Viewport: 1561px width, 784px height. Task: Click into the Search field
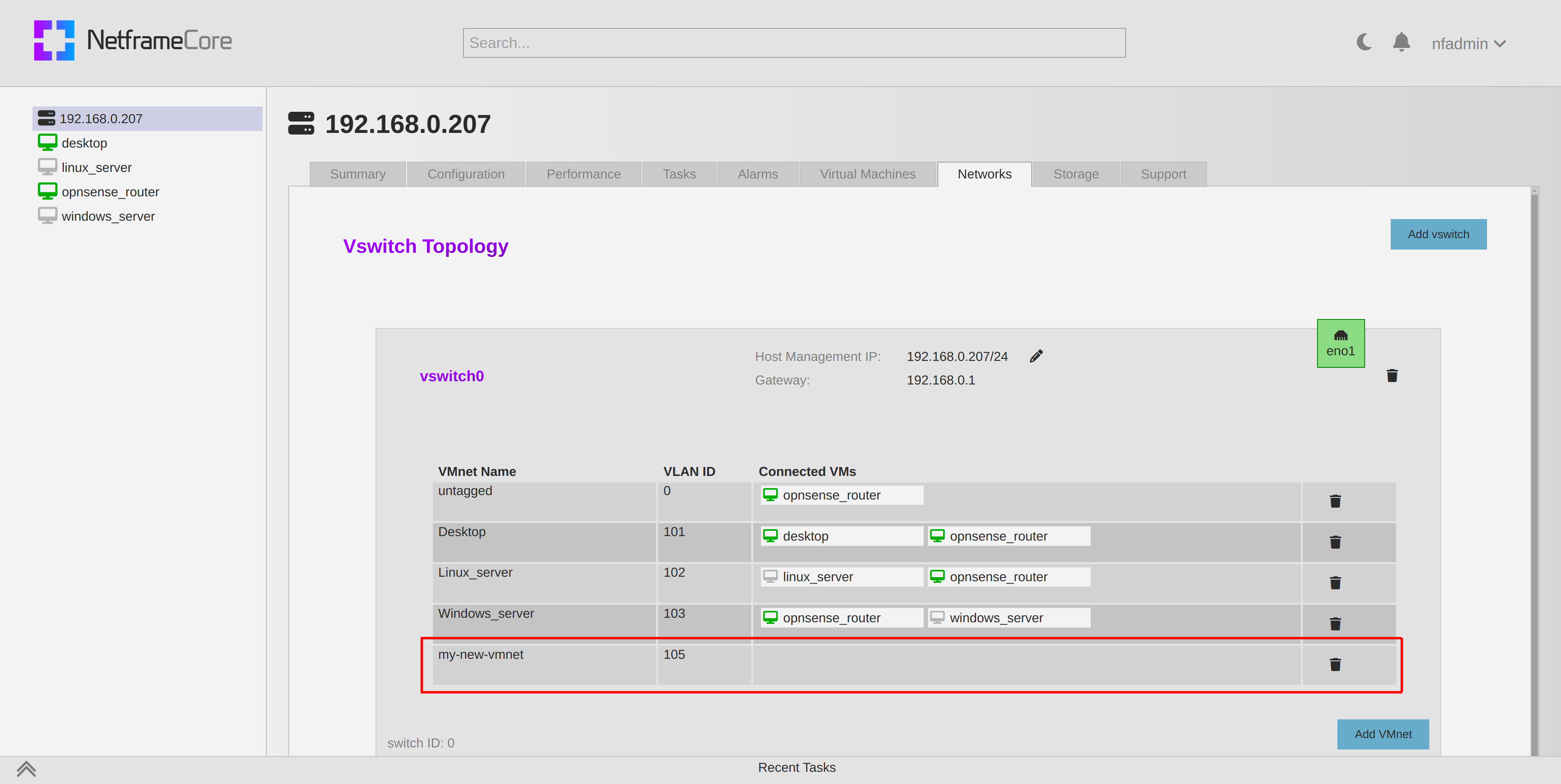click(794, 43)
